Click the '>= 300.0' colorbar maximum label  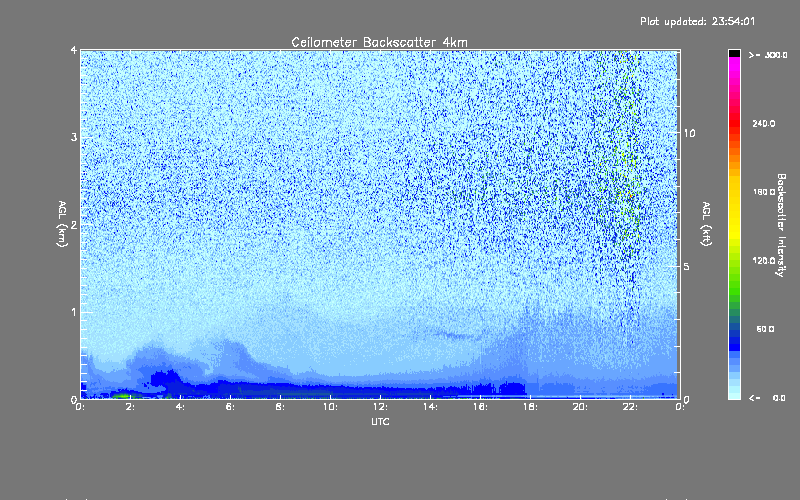click(x=768, y=55)
